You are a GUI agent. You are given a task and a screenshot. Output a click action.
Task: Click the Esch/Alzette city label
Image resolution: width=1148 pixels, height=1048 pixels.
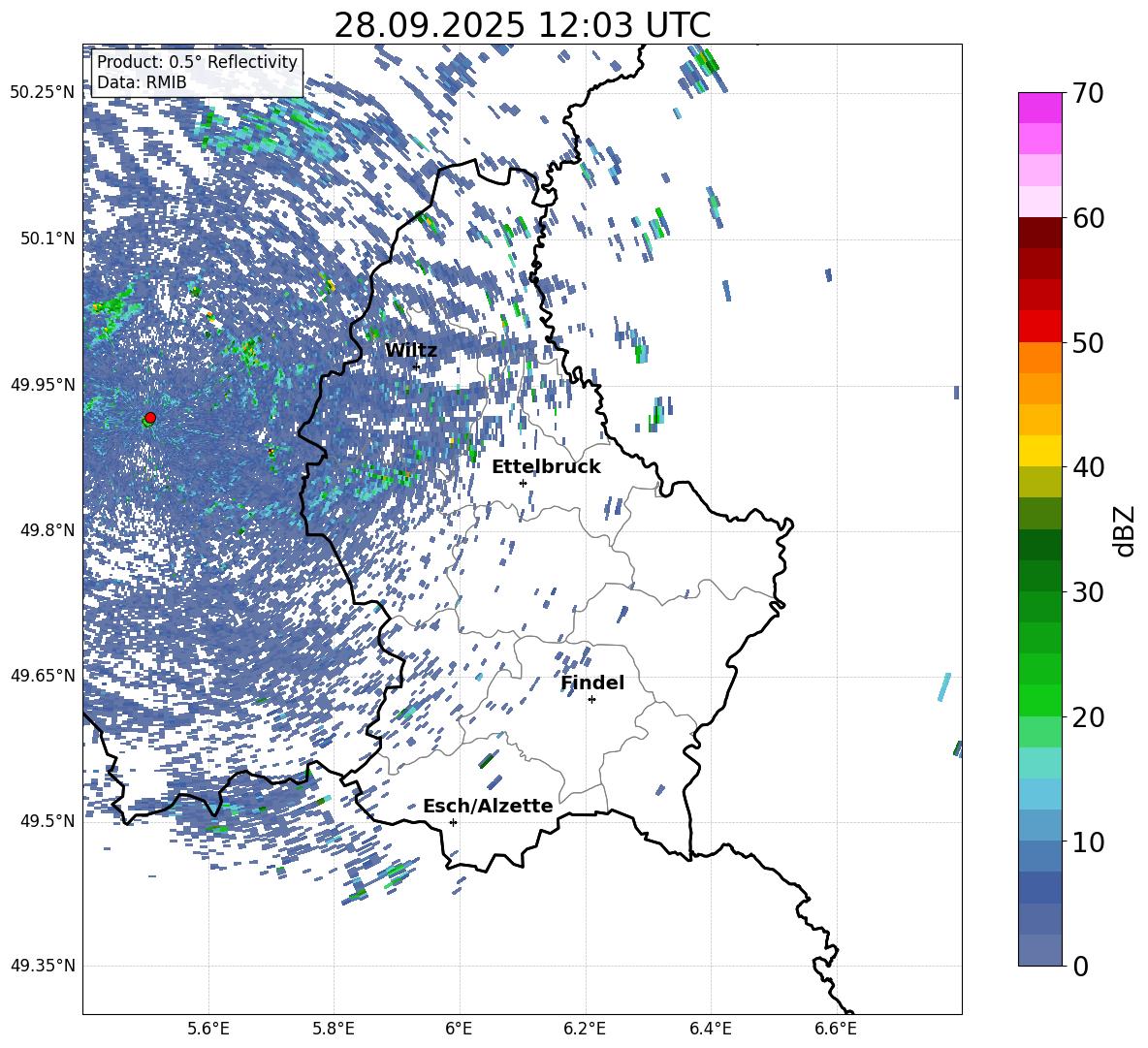coord(488,807)
